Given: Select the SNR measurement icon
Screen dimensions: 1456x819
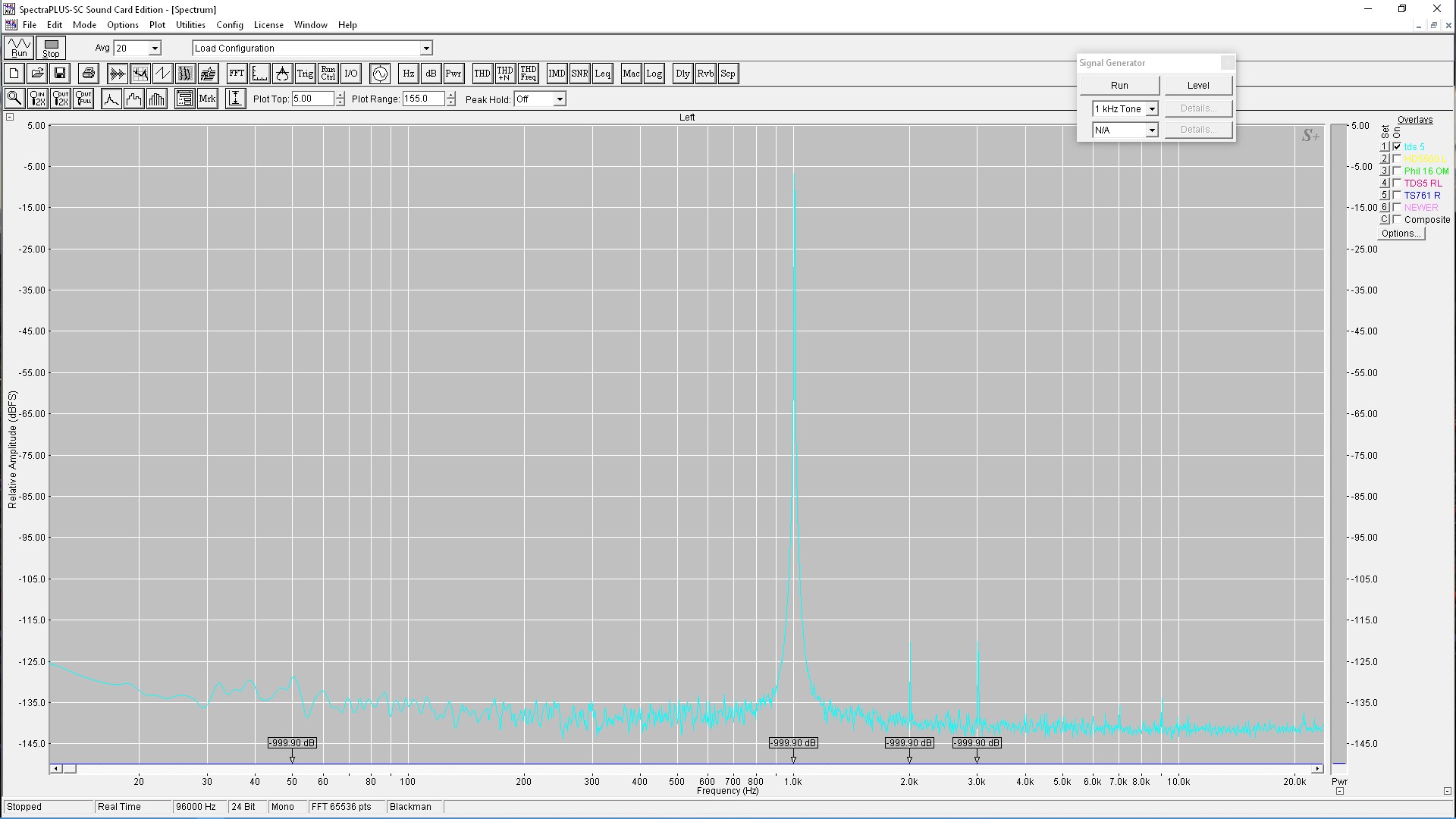Looking at the screenshot, I should (579, 74).
